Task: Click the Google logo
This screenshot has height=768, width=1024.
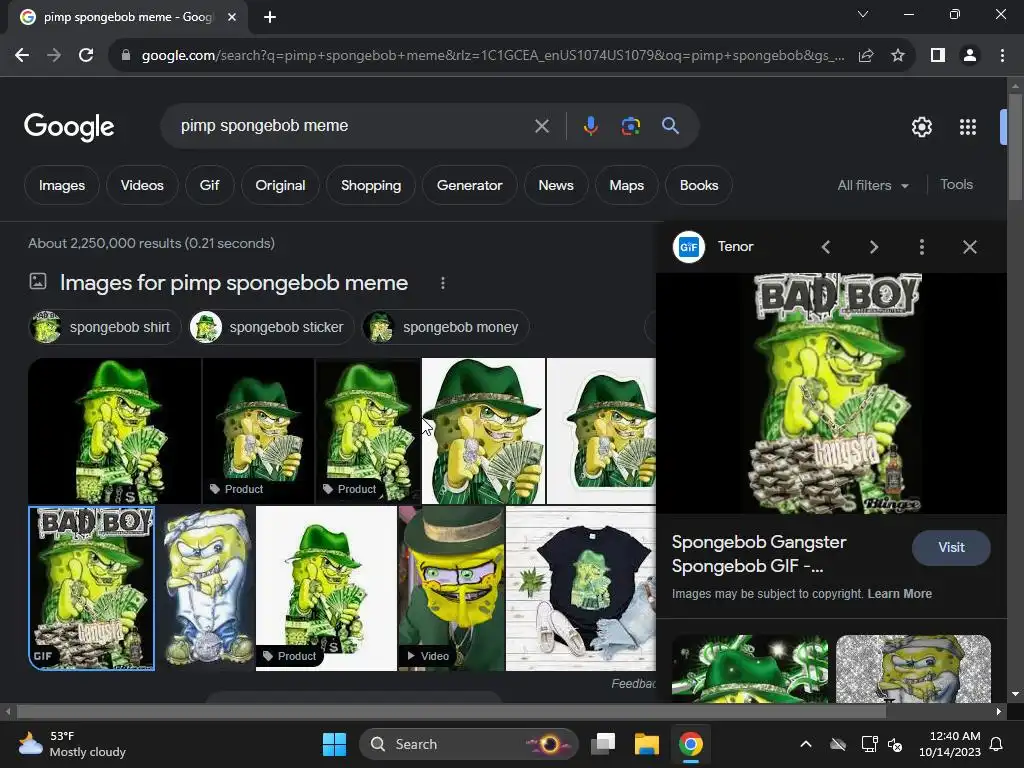Action: [x=69, y=127]
